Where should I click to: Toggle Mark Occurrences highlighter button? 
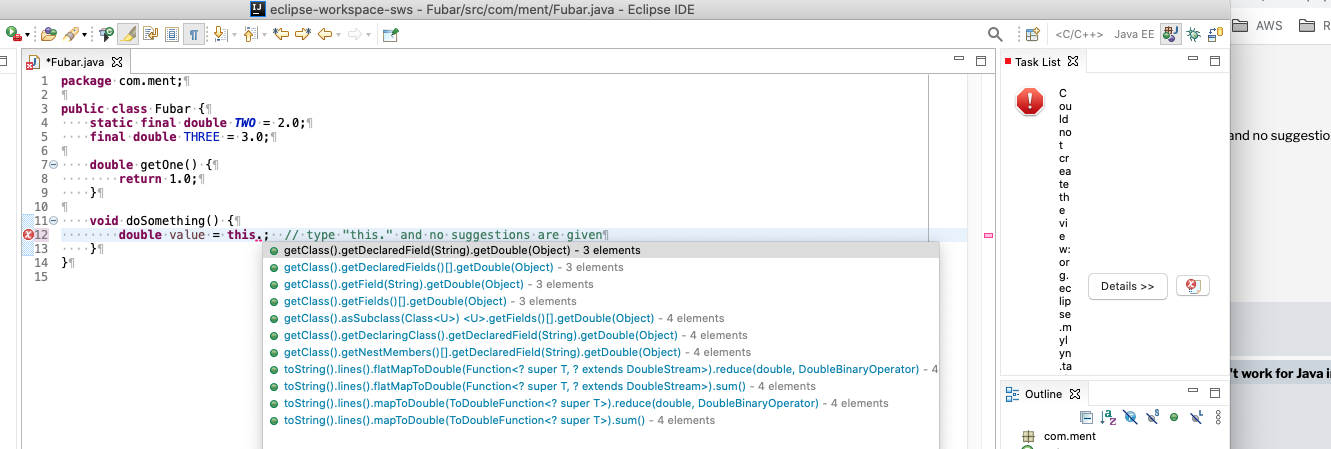pos(128,35)
